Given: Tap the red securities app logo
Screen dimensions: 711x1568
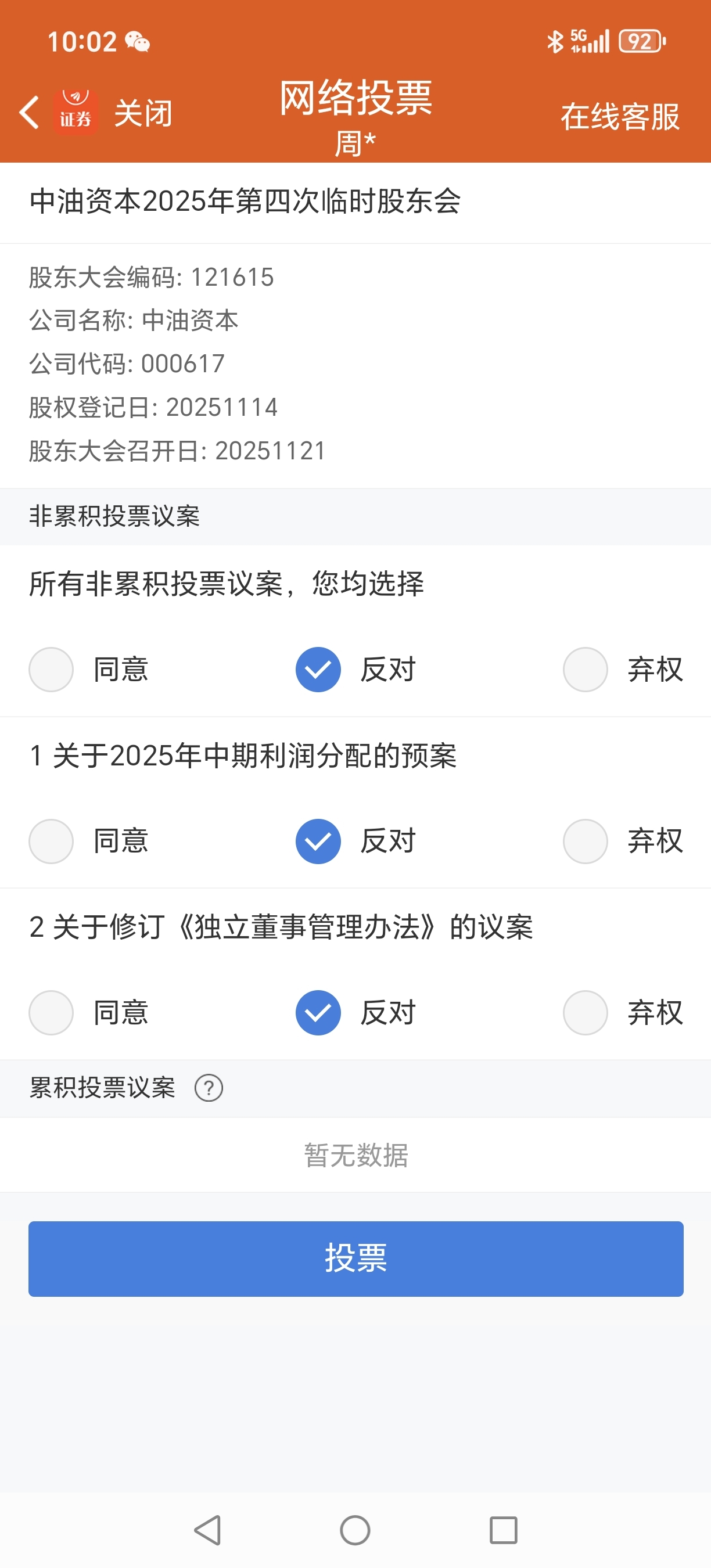Looking at the screenshot, I should point(76,112).
